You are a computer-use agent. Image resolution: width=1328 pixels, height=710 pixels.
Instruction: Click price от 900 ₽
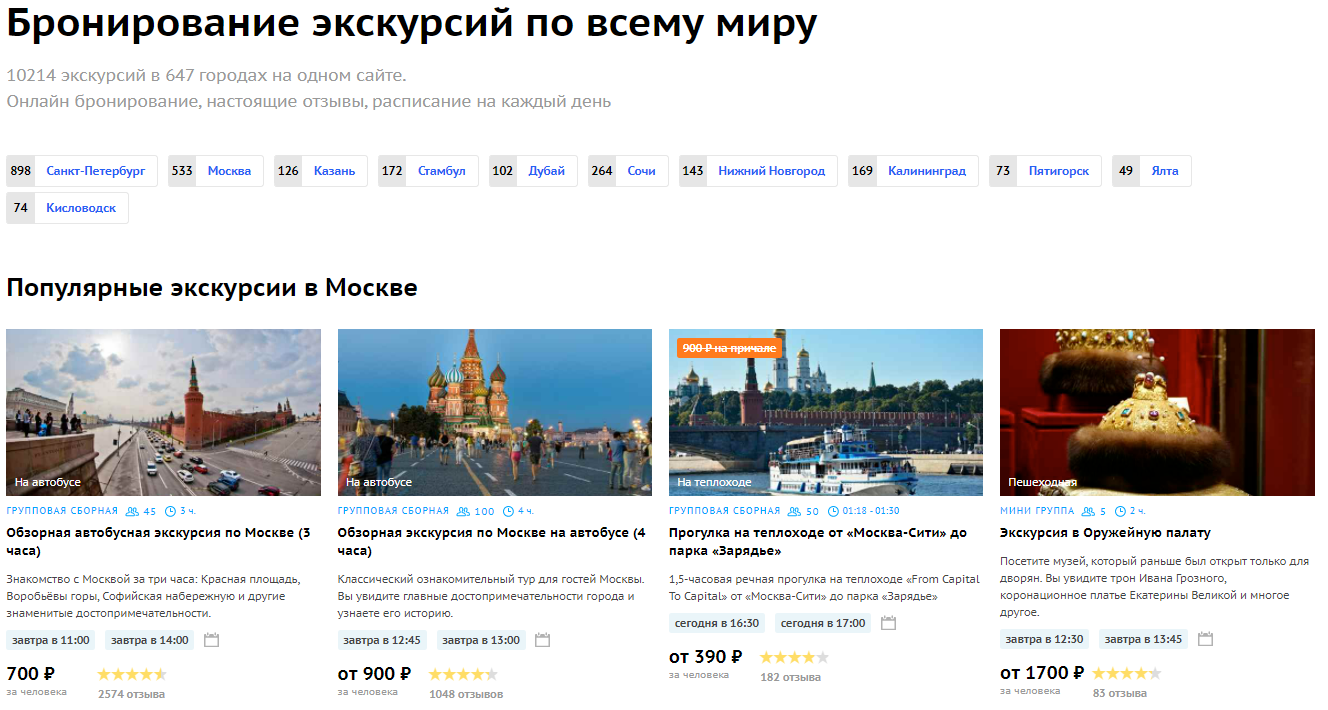(375, 674)
